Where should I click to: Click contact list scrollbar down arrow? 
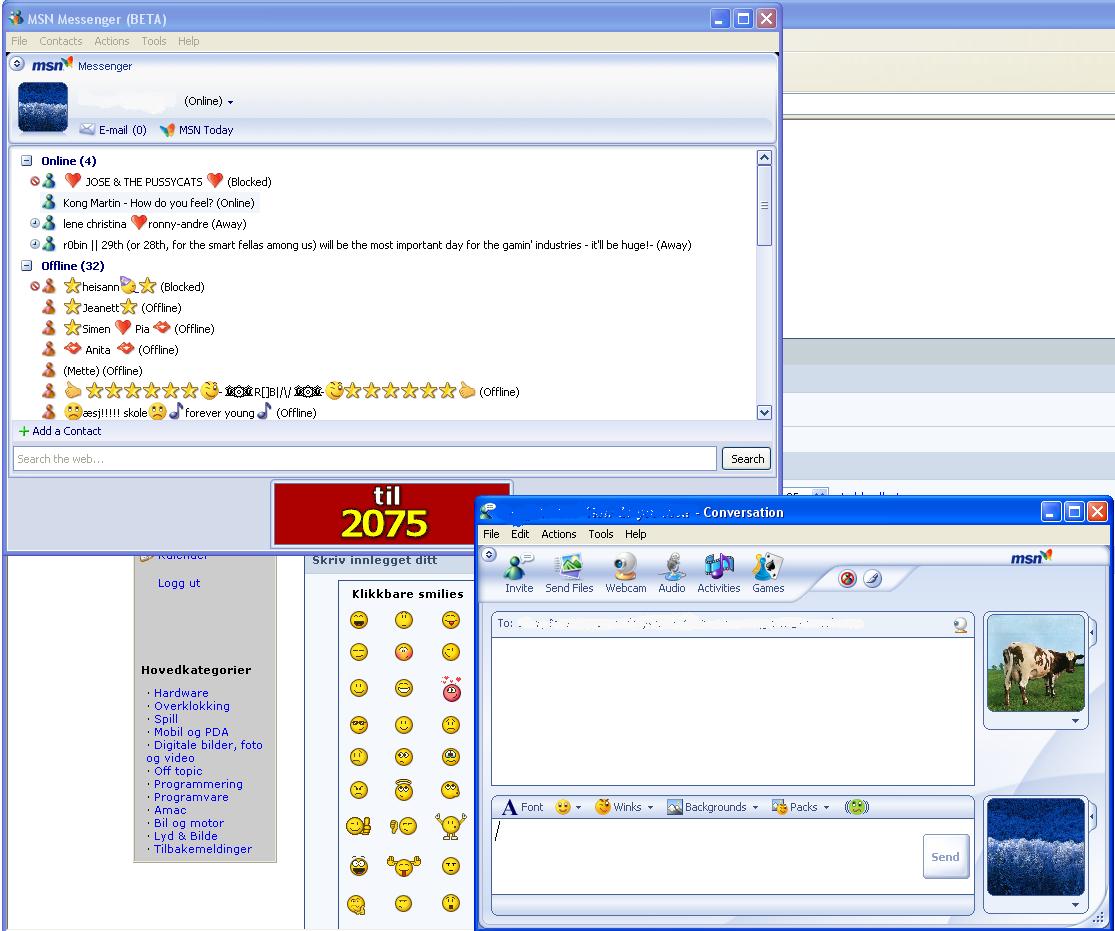click(764, 412)
